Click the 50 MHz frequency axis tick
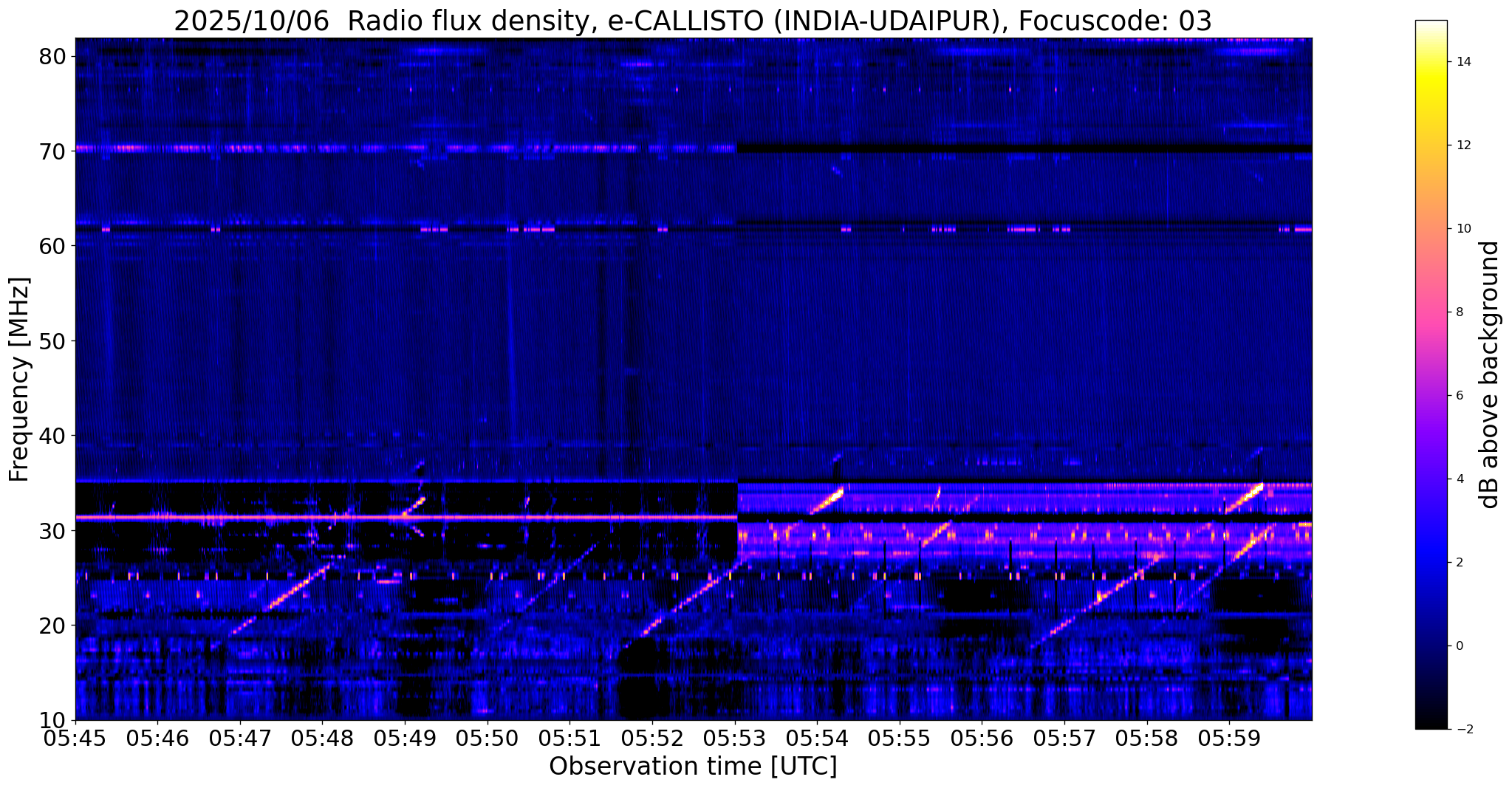The image size is (1512, 788). click(54, 340)
